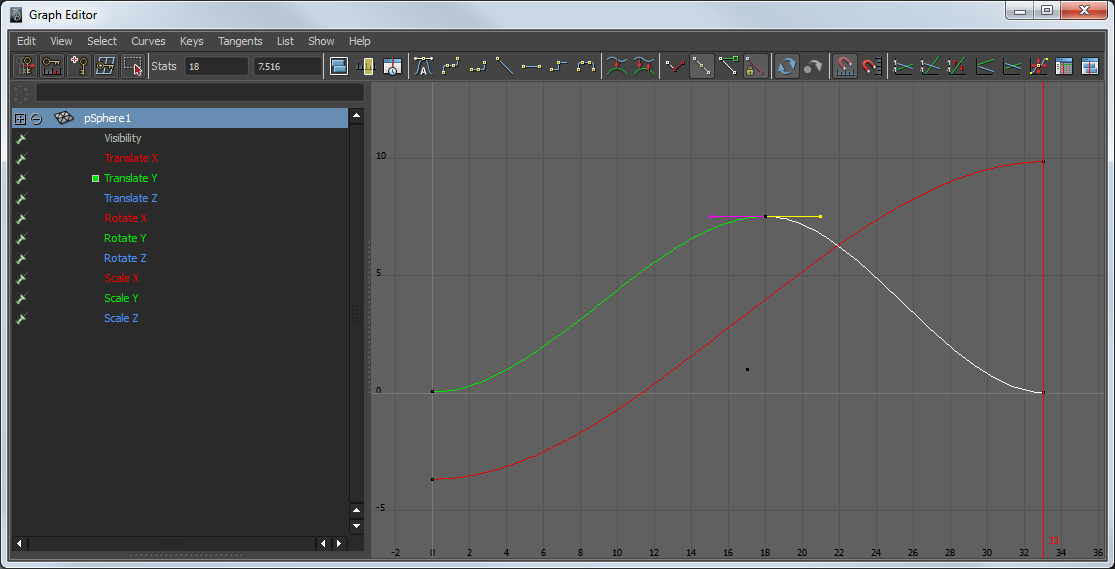The image size is (1115, 569).
Task: Set Linear tangents on the toolbar
Action: tap(505, 67)
